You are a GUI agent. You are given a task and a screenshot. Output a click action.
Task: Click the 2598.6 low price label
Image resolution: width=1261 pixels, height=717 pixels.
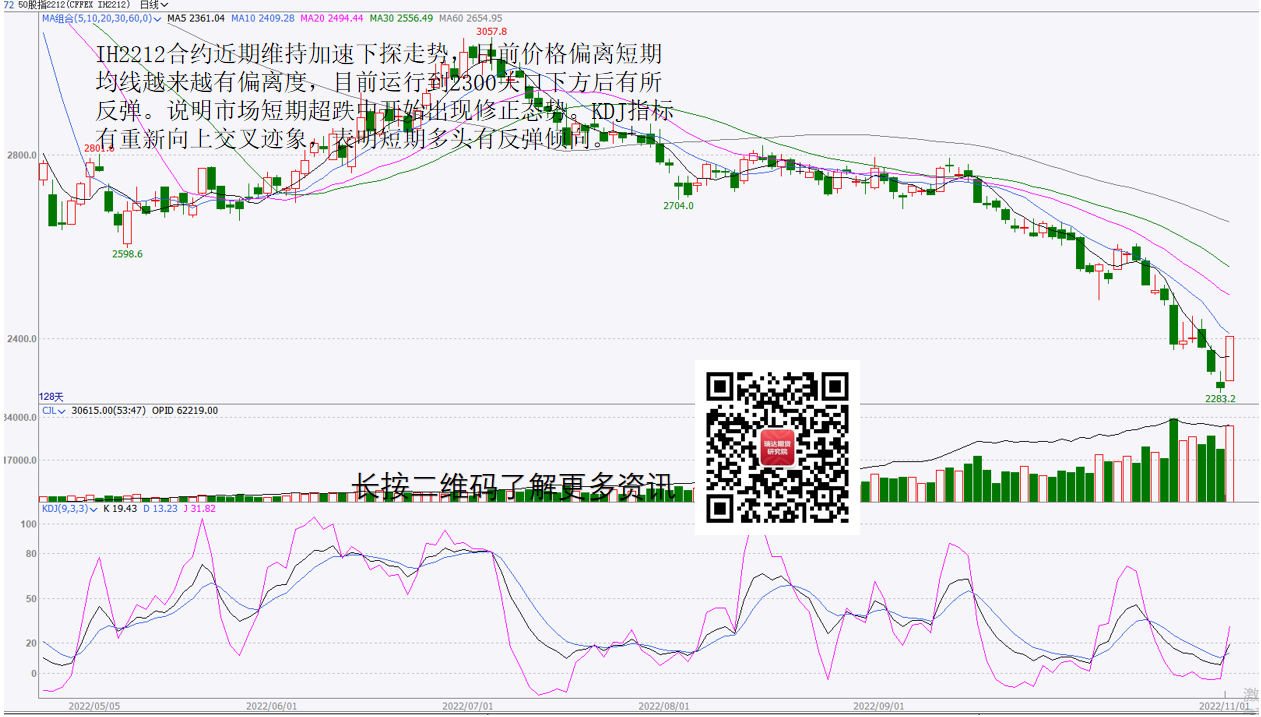pos(126,254)
